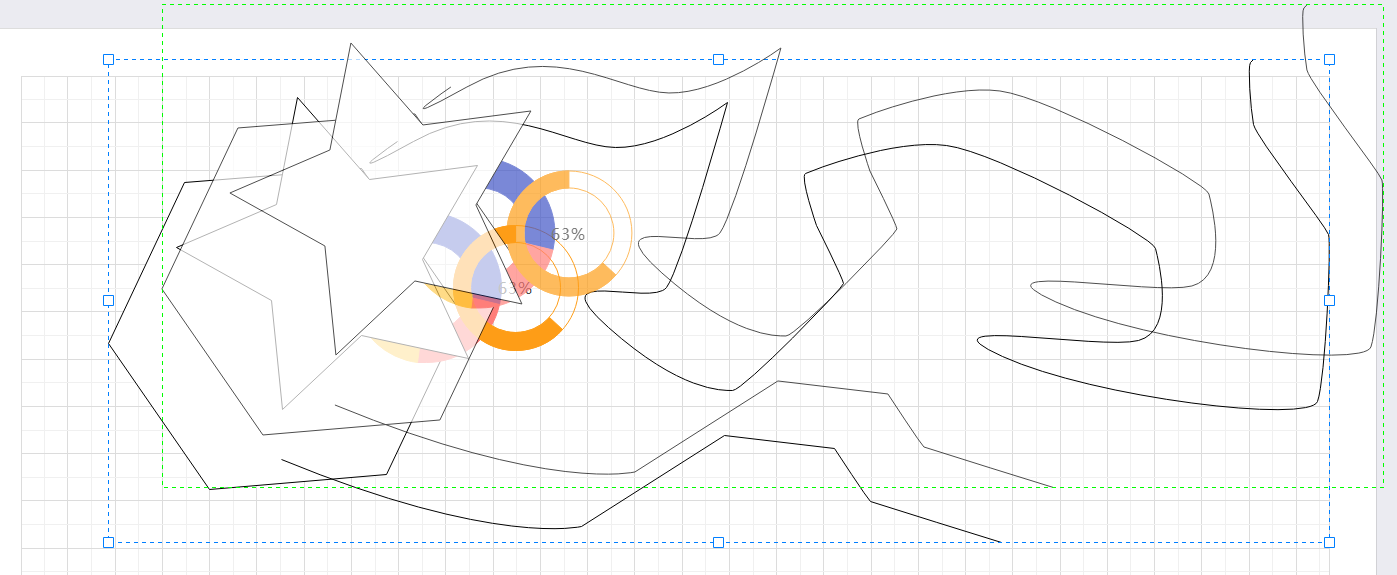
Task: Click the gray area above the page
Action: (x=80, y=14)
